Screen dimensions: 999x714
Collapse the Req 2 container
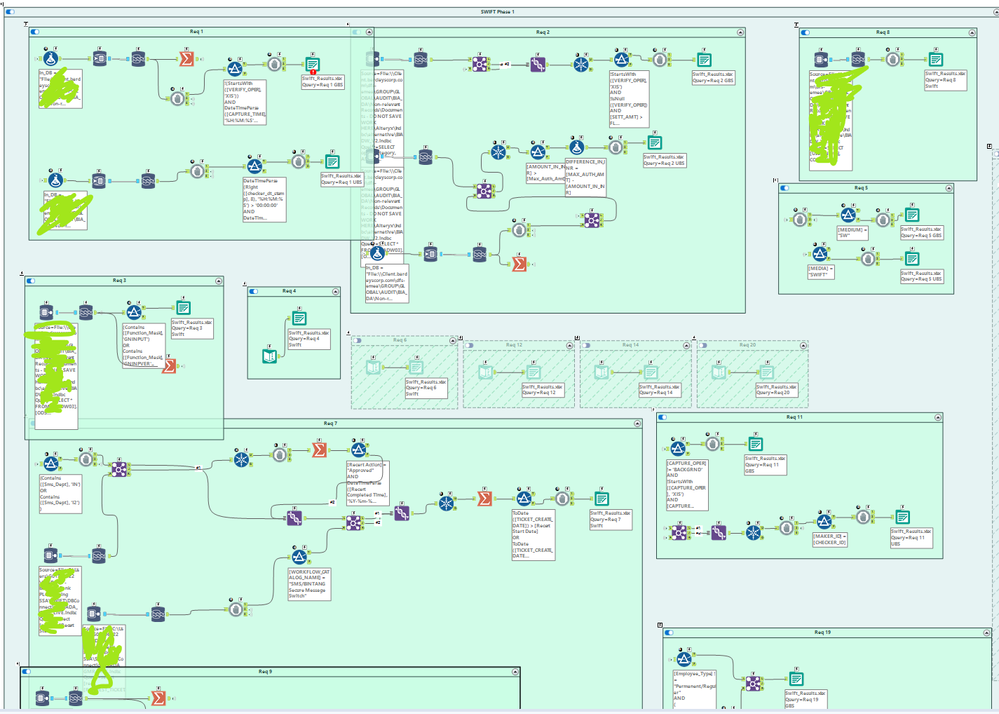coord(740,31)
